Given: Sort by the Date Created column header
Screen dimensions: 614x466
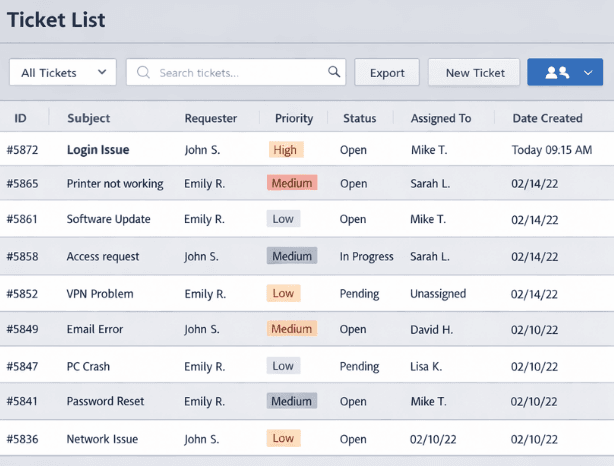Looking at the screenshot, I should tap(547, 118).
